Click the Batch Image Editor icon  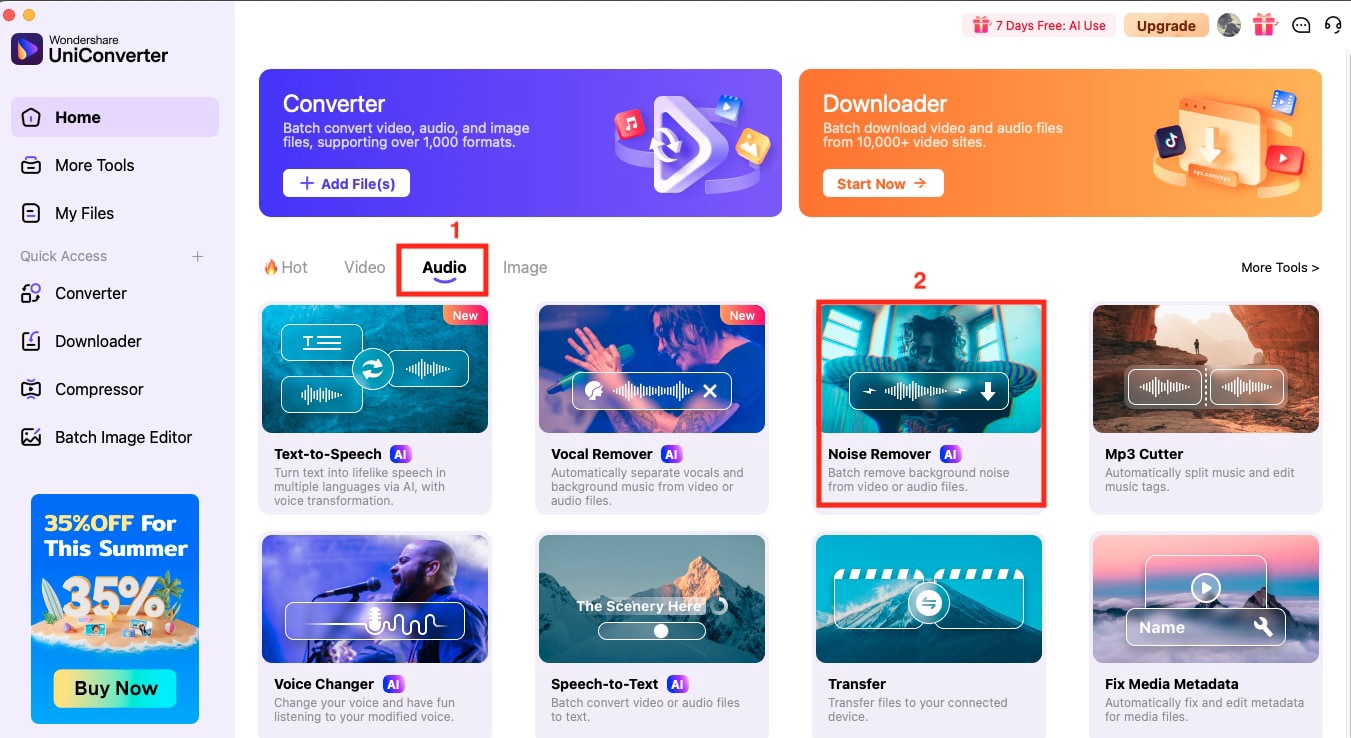31,437
